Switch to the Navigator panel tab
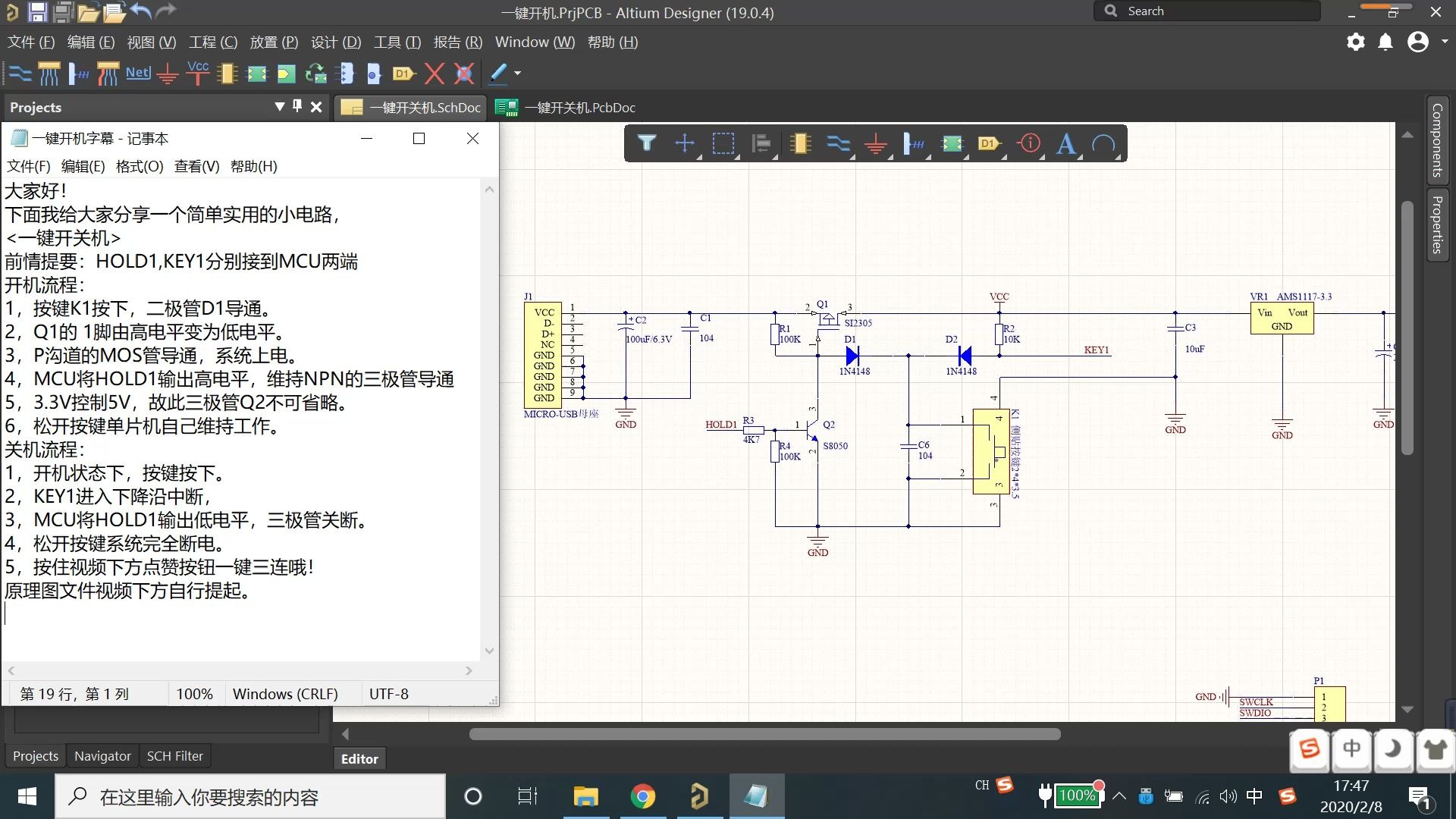The image size is (1456, 819). (x=102, y=756)
